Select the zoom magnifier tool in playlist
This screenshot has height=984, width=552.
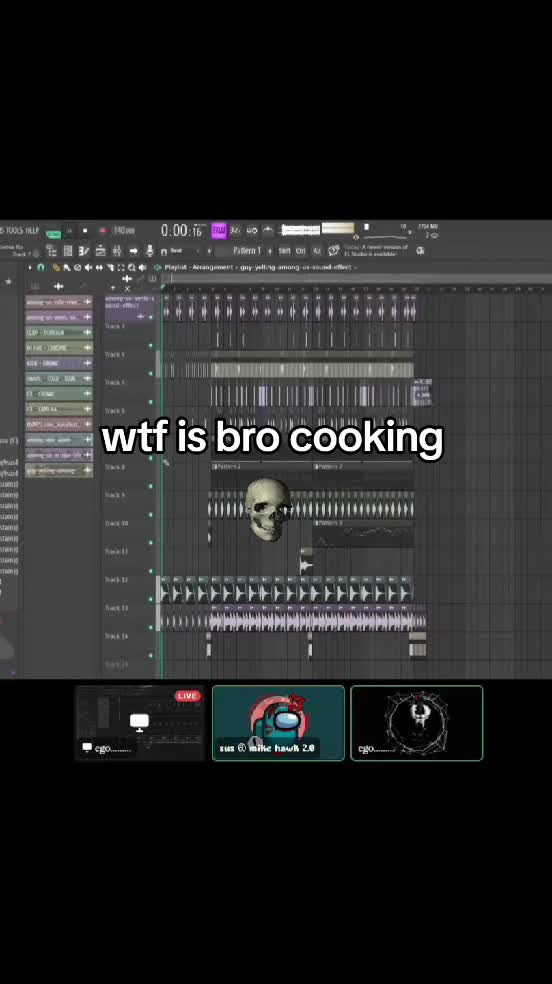coord(131,267)
